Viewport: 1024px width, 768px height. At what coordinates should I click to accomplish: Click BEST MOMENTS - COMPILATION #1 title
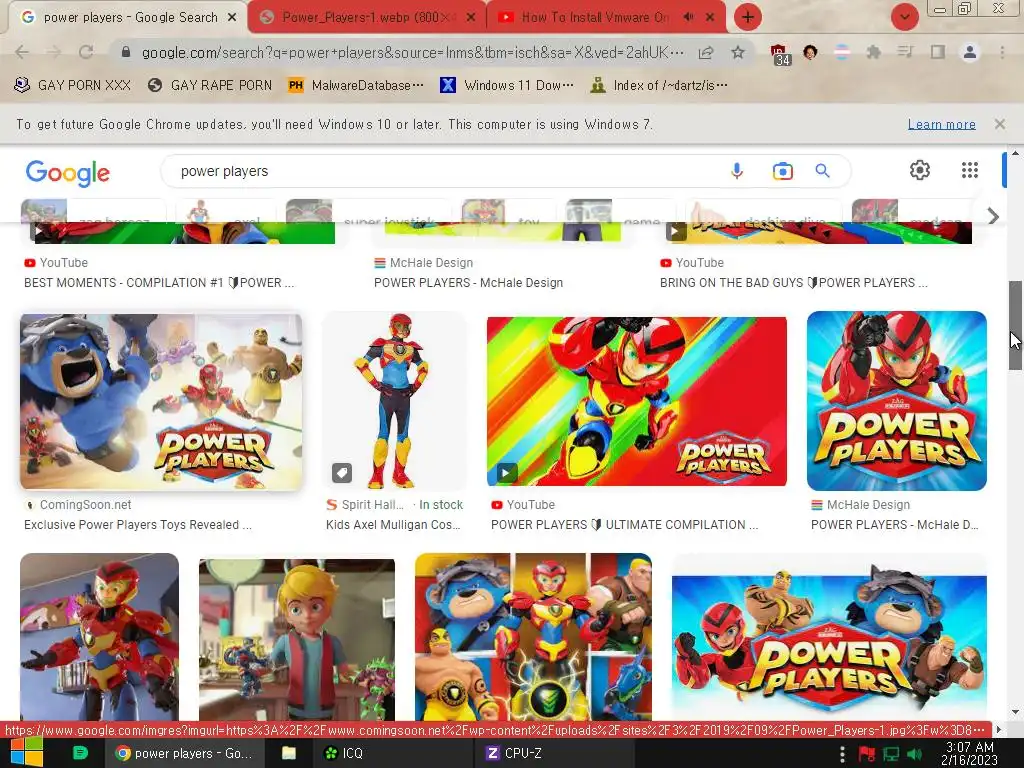click(159, 283)
